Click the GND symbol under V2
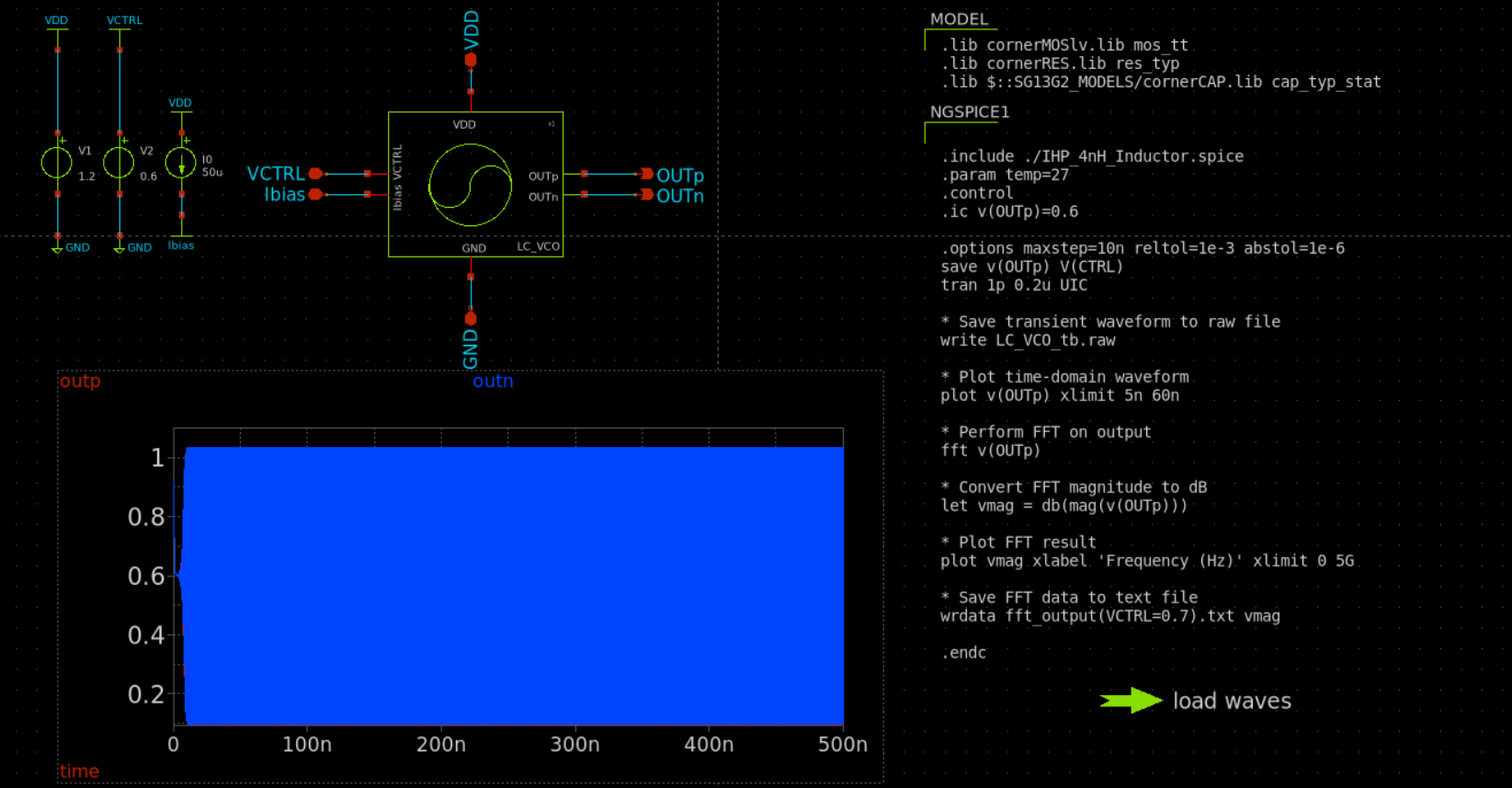The width and height of the screenshot is (1512, 788). click(x=119, y=247)
